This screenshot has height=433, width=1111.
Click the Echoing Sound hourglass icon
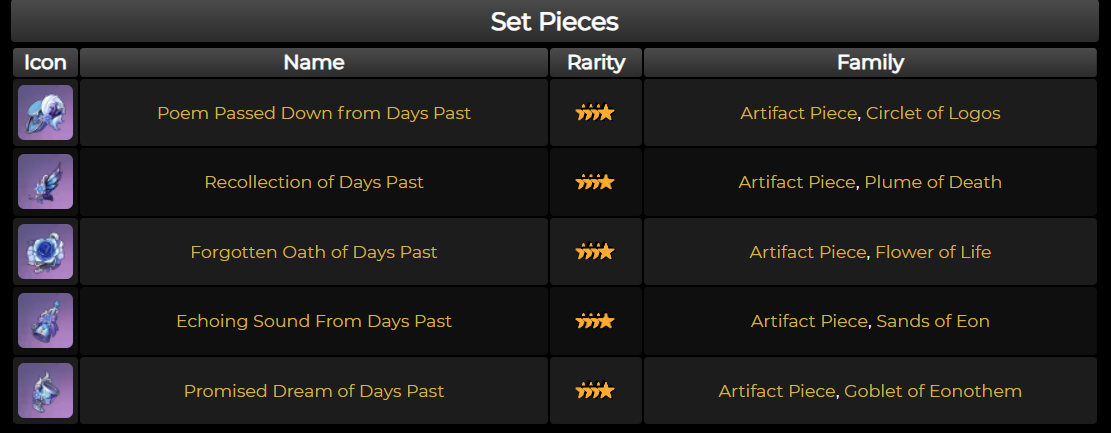(45, 321)
